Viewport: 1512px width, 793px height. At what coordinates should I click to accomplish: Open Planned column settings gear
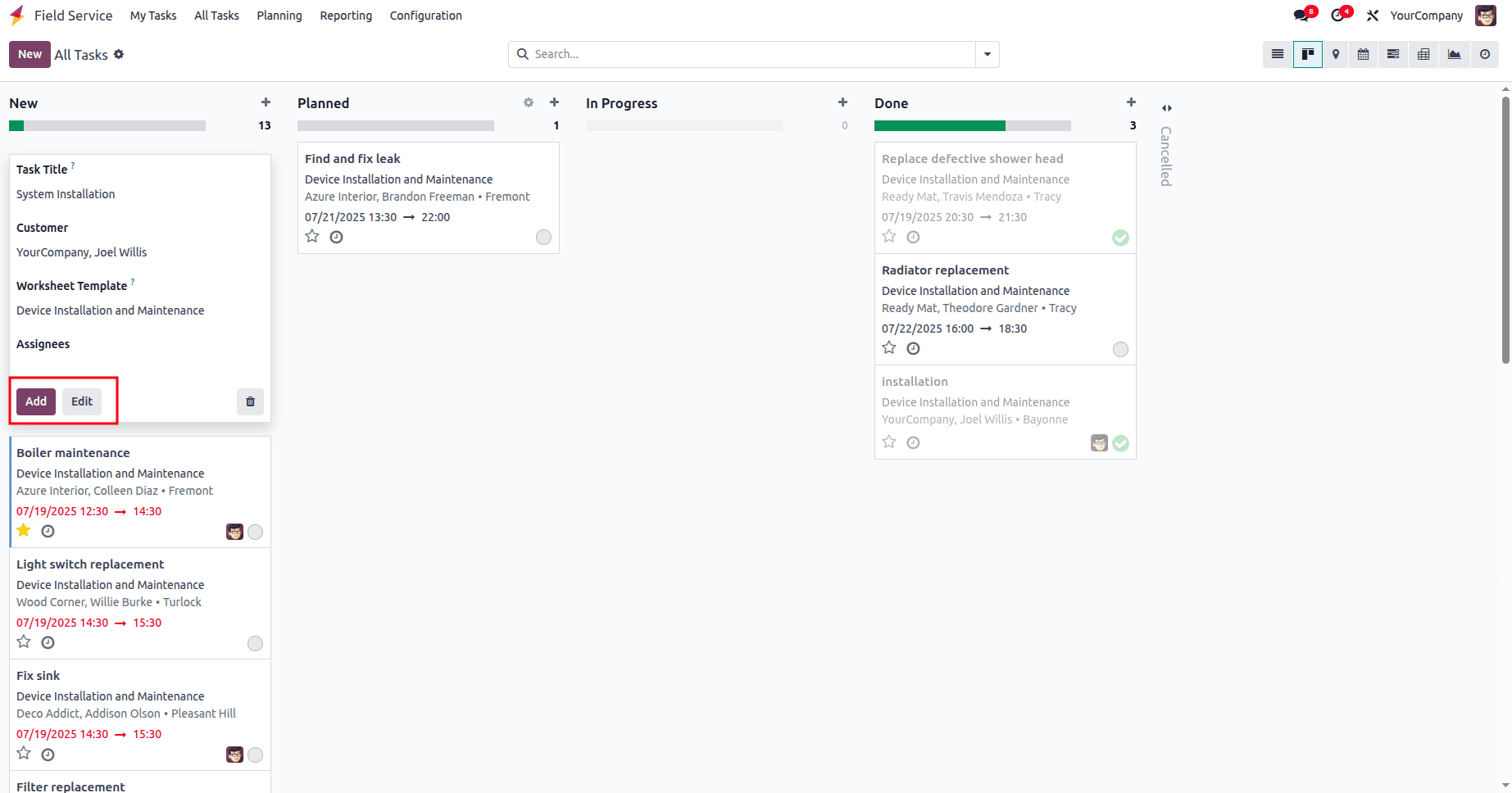point(529,102)
